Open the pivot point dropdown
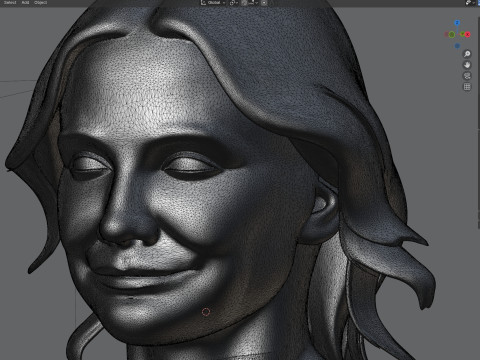This screenshot has height=360, width=480. [x=234, y=2]
